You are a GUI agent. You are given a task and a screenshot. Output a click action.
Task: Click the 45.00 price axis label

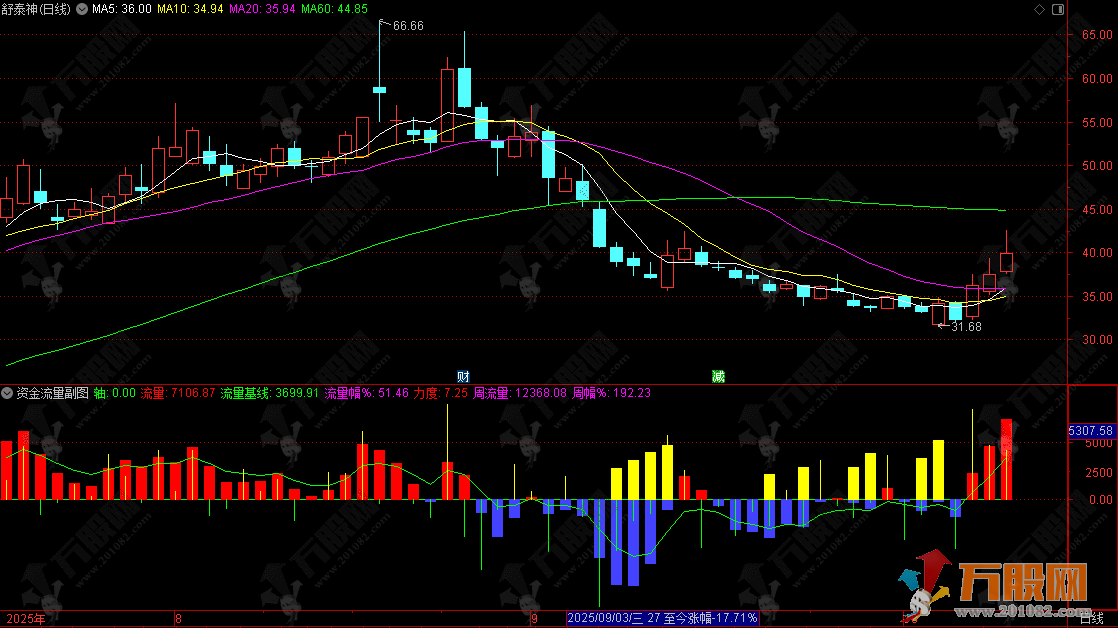tap(1097, 210)
